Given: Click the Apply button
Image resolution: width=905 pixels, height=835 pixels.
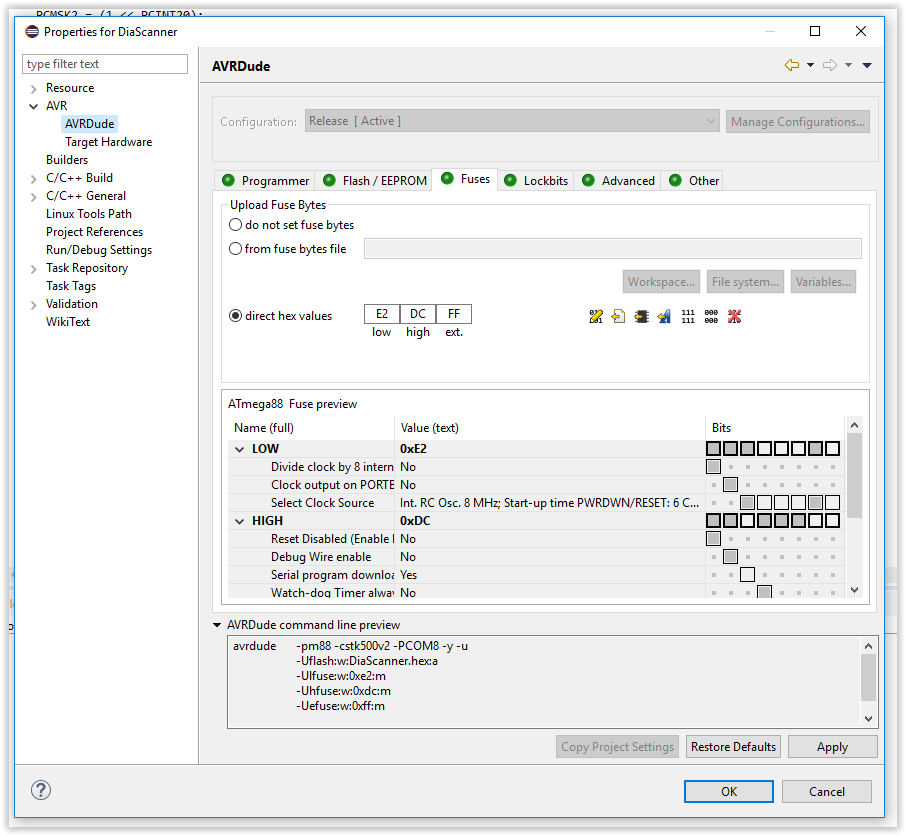Looking at the screenshot, I should (x=832, y=747).
